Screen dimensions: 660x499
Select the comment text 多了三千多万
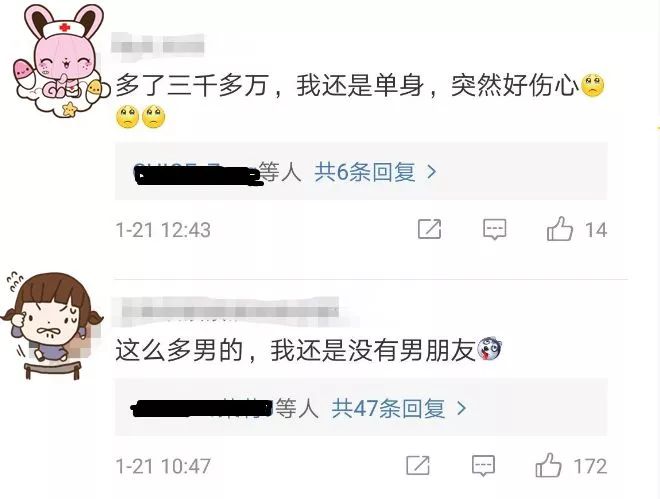pyautogui.click(x=192, y=85)
